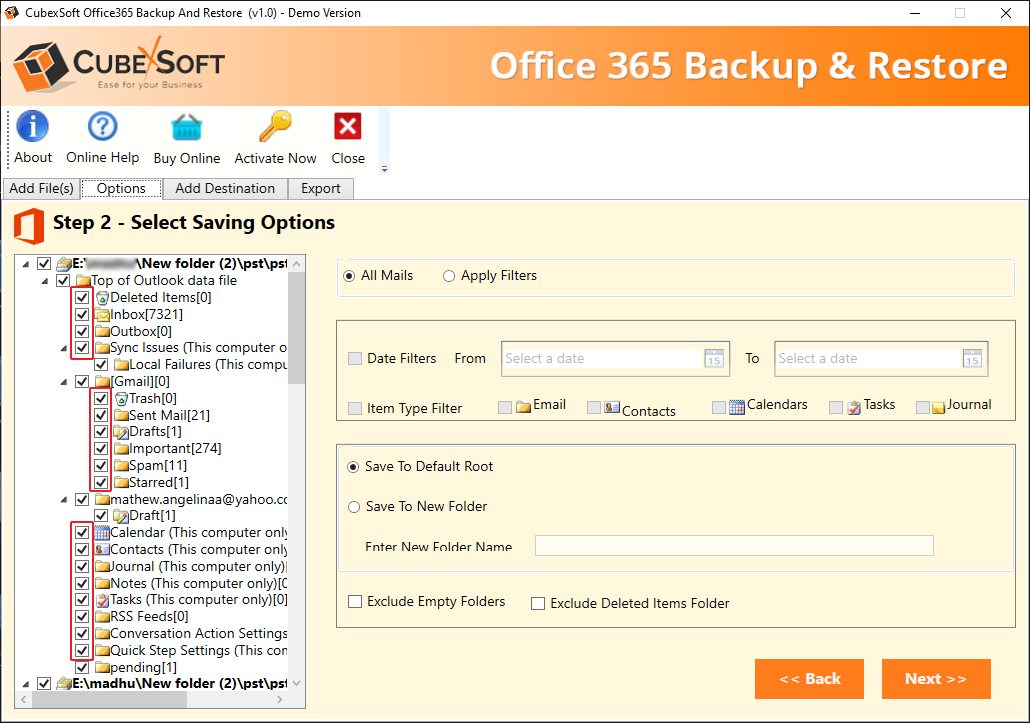
Task: Click the New Folder Name text field
Action: [734, 546]
